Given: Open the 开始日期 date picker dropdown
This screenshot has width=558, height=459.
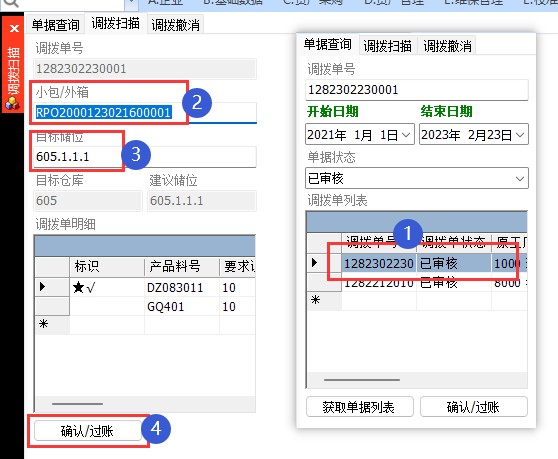Looking at the screenshot, I should [406, 135].
